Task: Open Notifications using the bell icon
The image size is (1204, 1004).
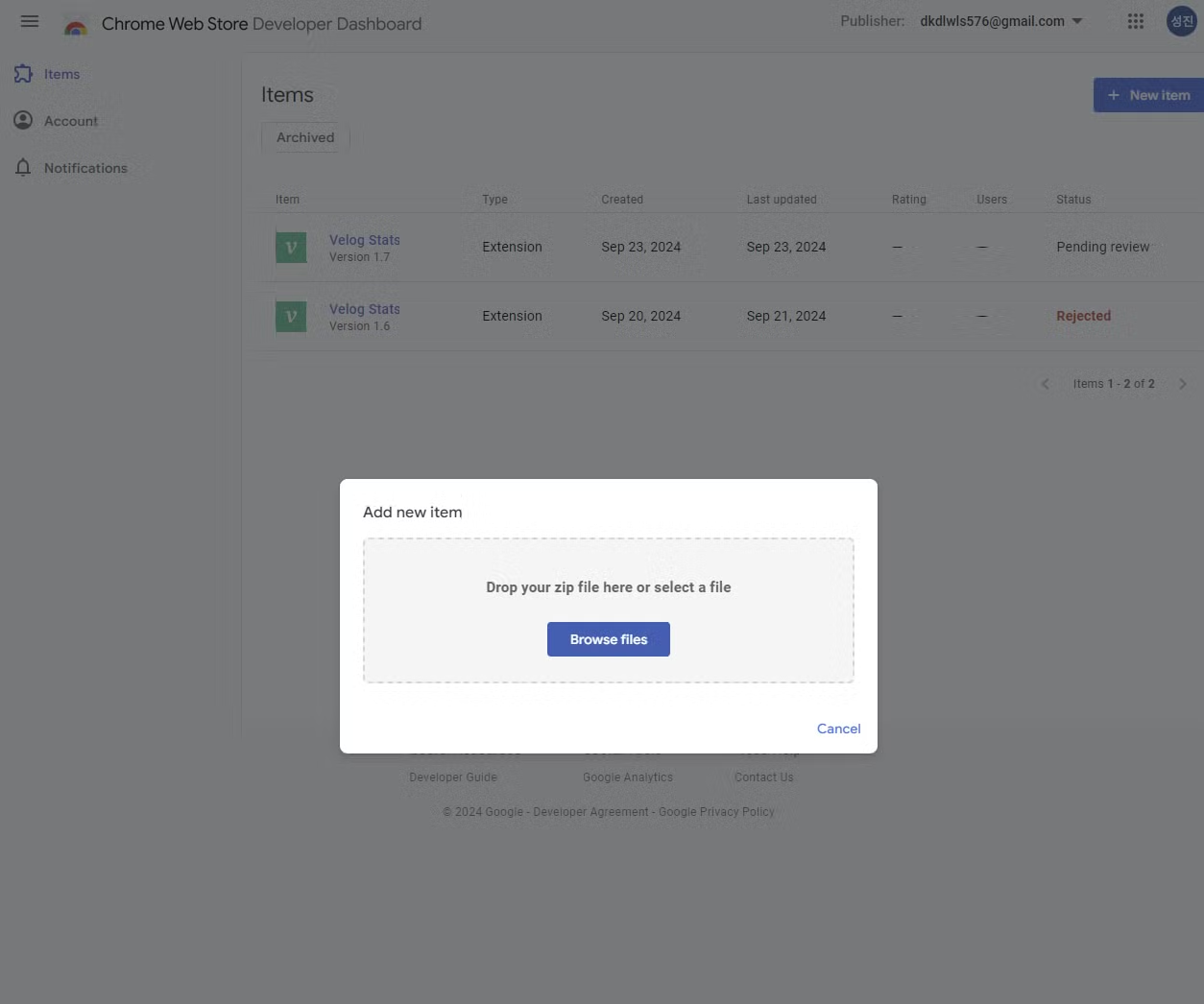Action: [x=23, y=167]
